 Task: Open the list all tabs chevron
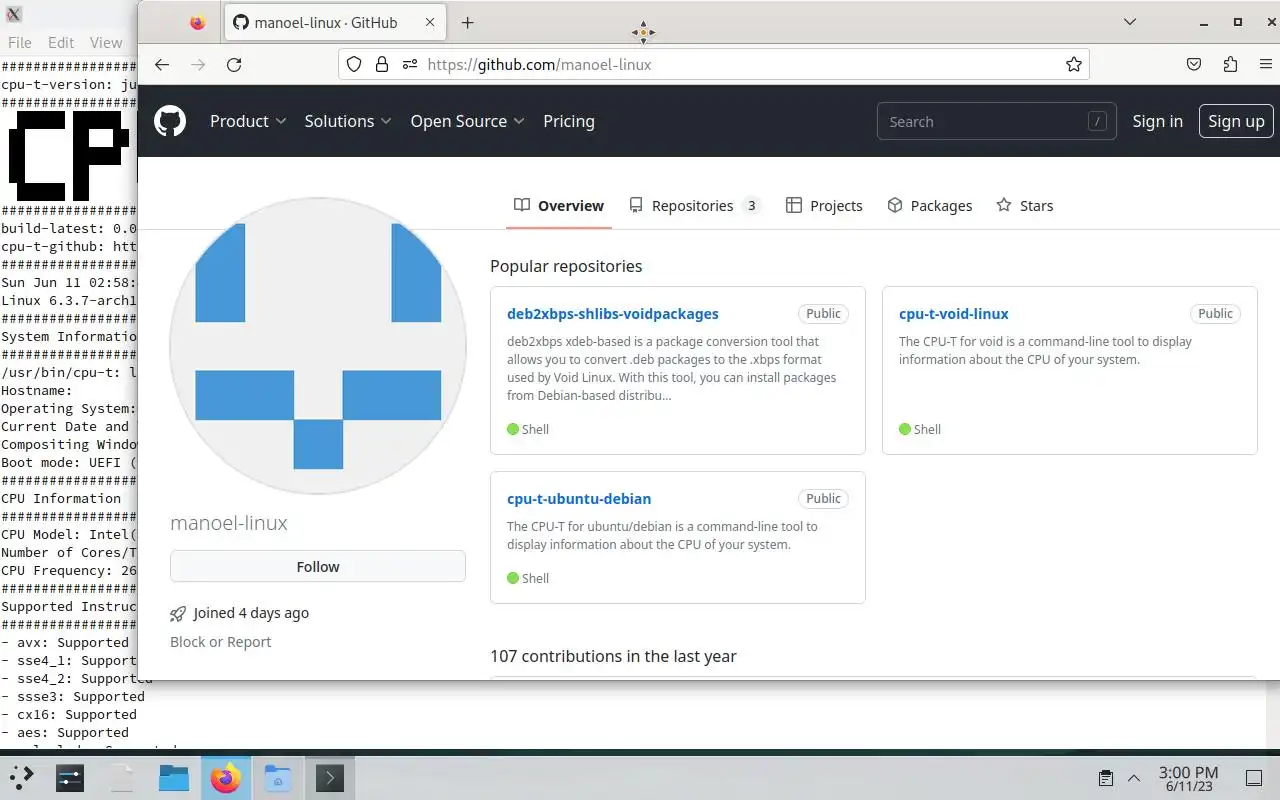point(1130,22)
